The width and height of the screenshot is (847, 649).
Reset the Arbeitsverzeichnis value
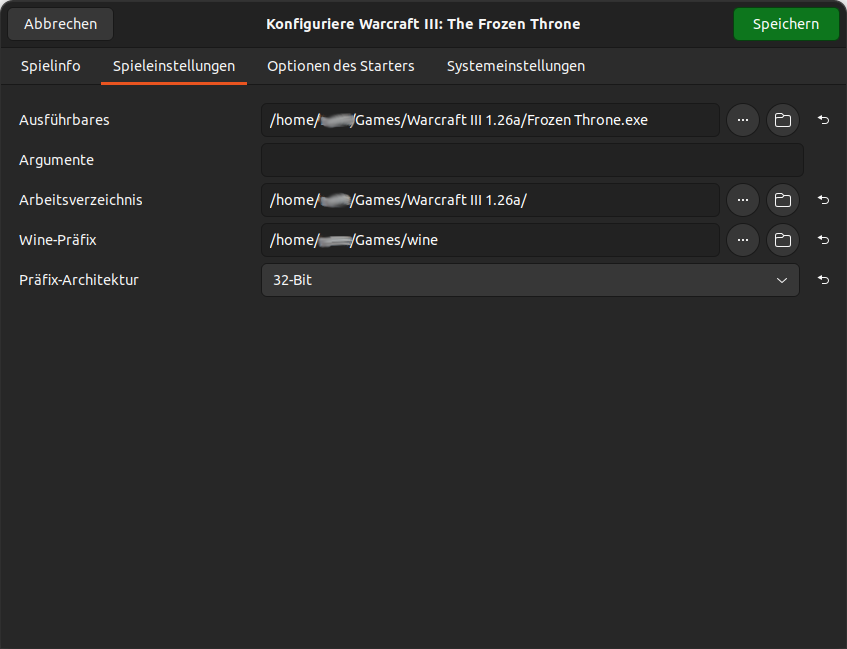pos(823,200)
